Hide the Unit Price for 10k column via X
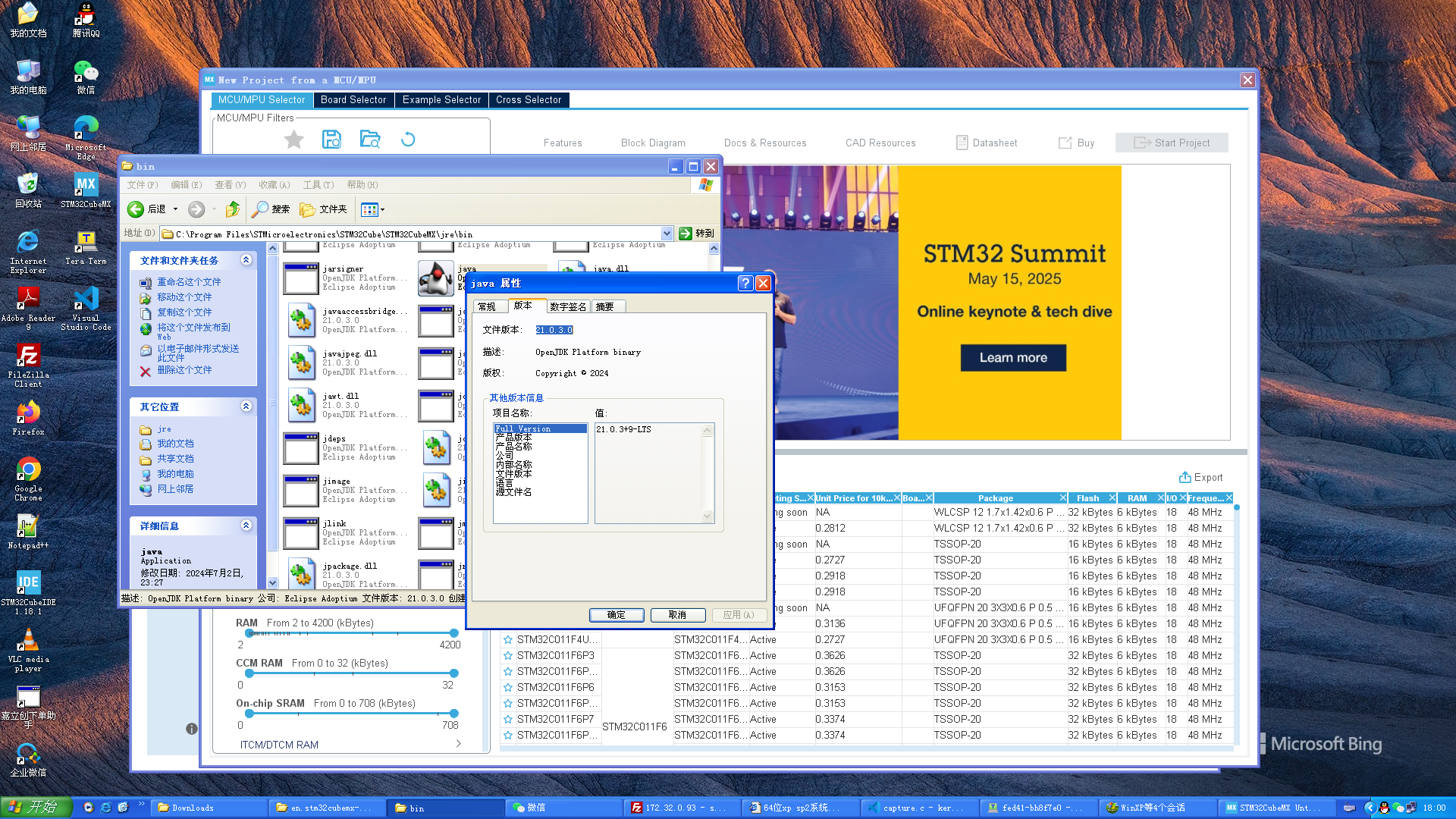Viewport: 1456px width, 819px height. [x=896, y=498]
